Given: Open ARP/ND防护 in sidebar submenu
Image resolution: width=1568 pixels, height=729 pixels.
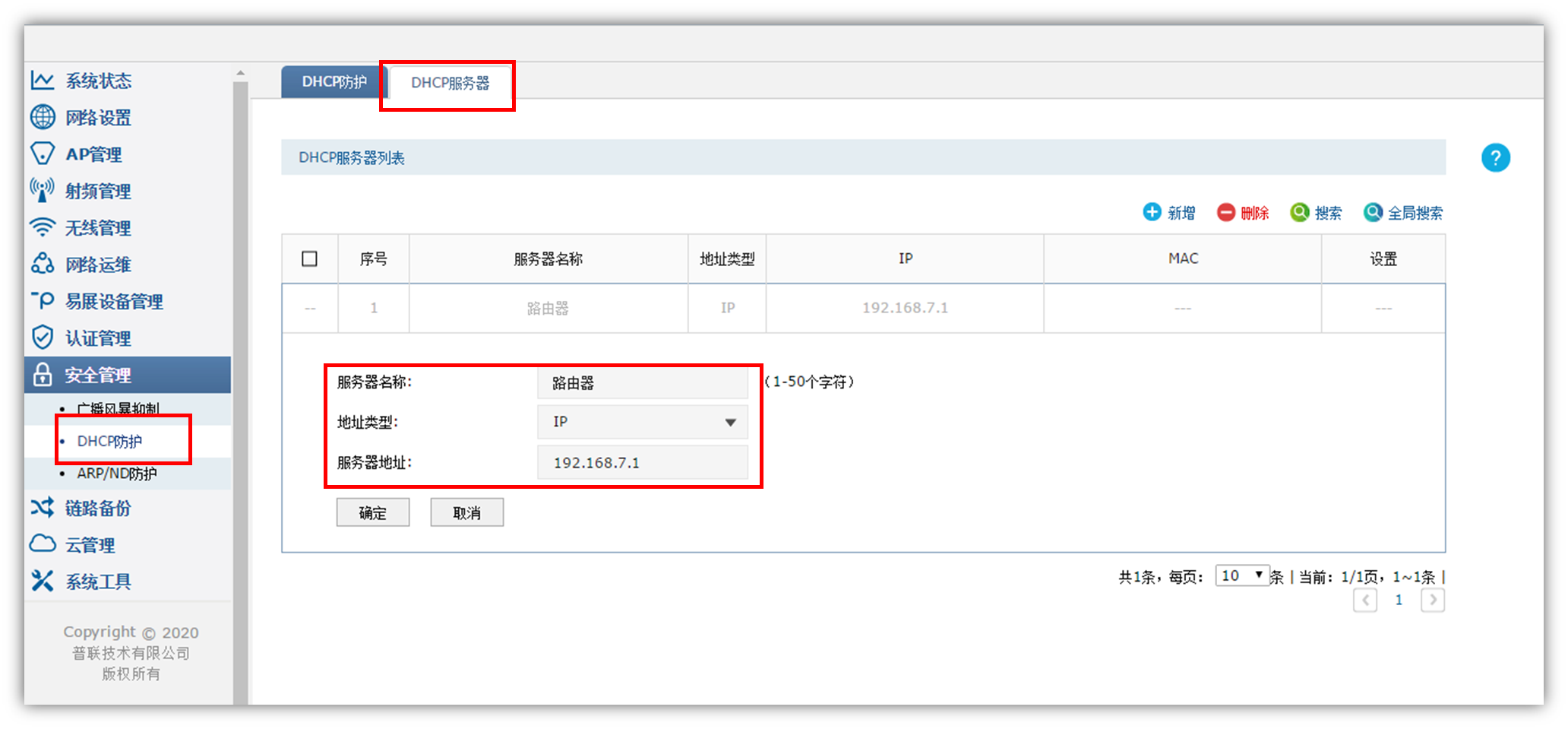Looking at the screenshot, I should [x=117, y=474].
